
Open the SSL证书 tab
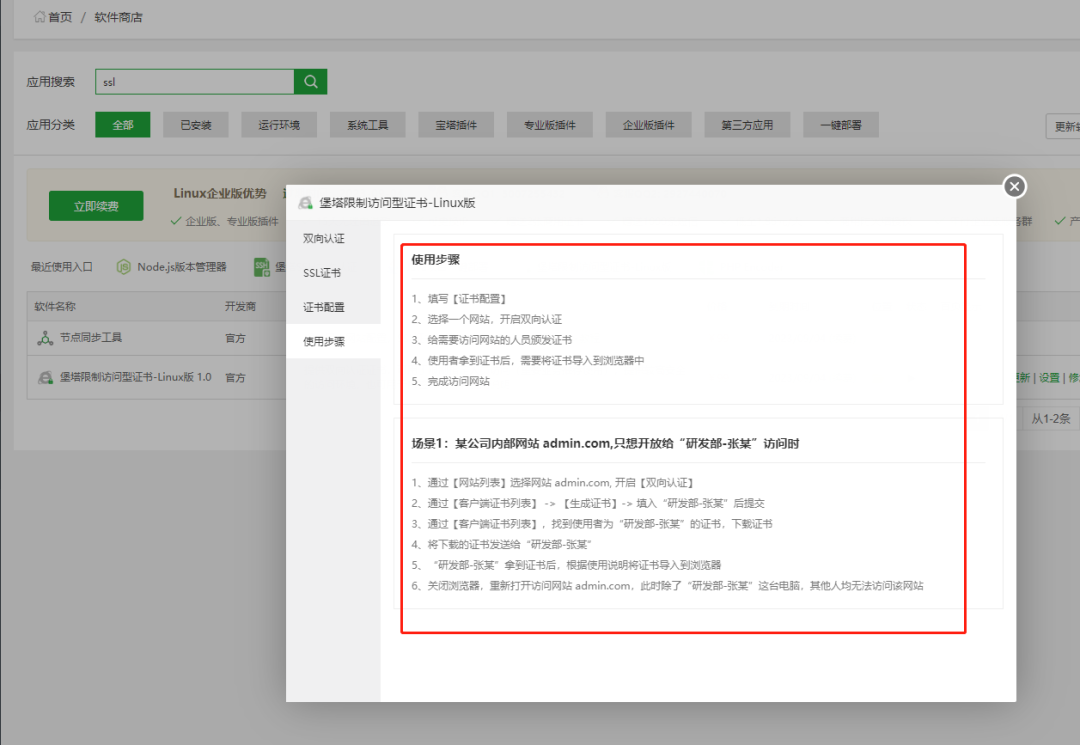pyautogui.click(x=322, y=273)
